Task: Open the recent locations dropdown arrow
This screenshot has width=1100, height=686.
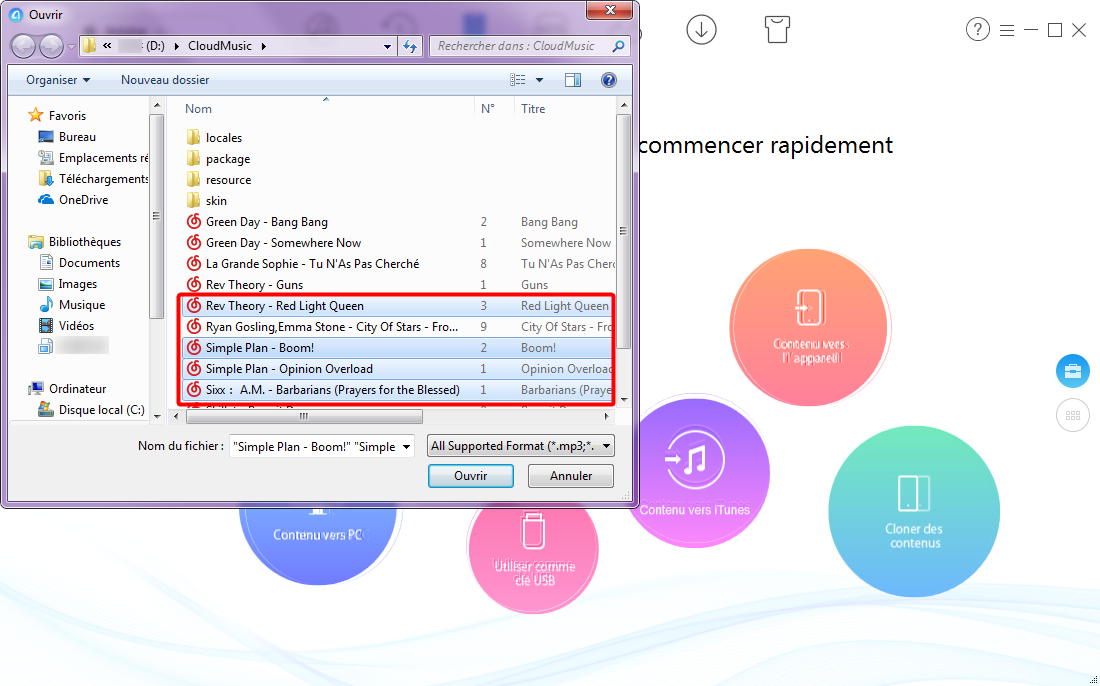Action: (71, 47)
